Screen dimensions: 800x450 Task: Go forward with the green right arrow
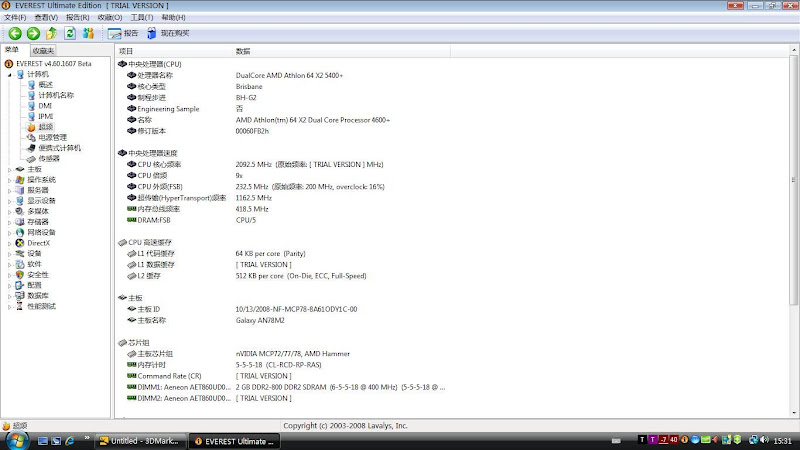[33, 34]
